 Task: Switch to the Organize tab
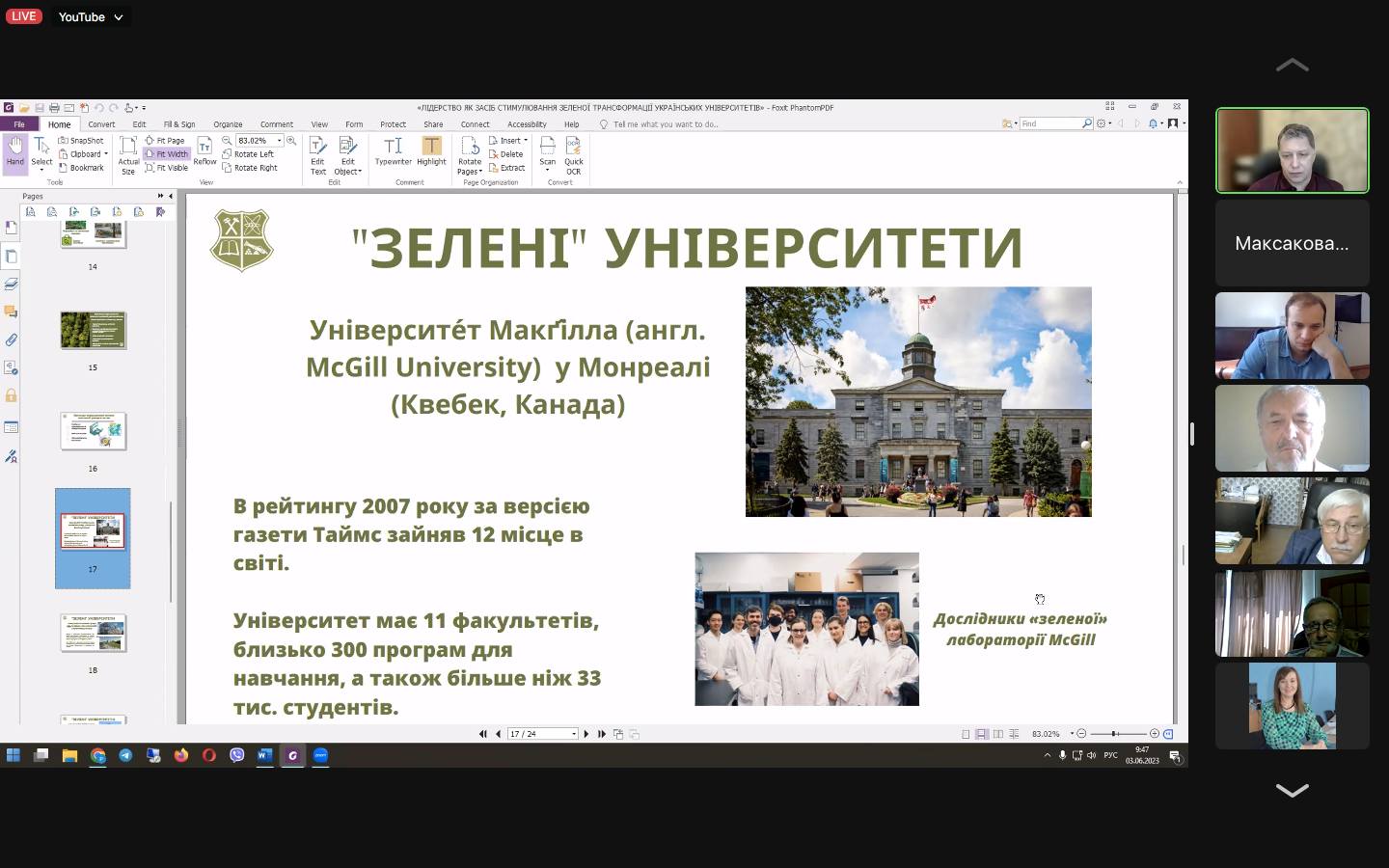(x=228, y=124)
